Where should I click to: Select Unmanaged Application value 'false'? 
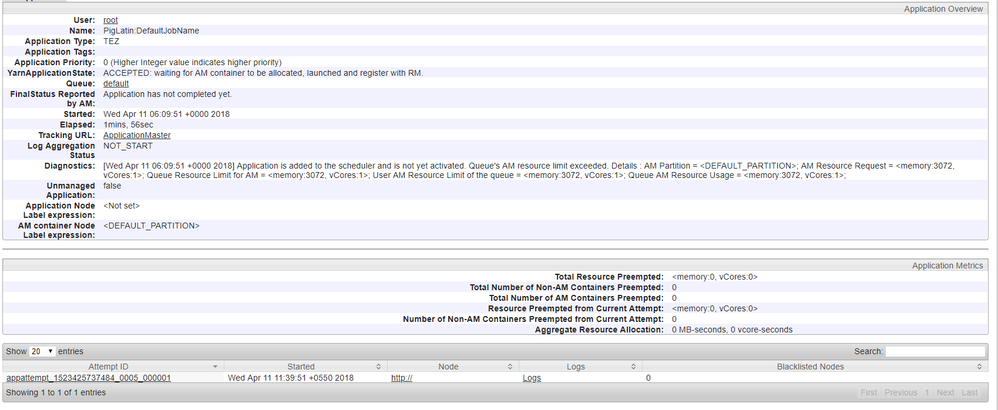pos(112,186)
